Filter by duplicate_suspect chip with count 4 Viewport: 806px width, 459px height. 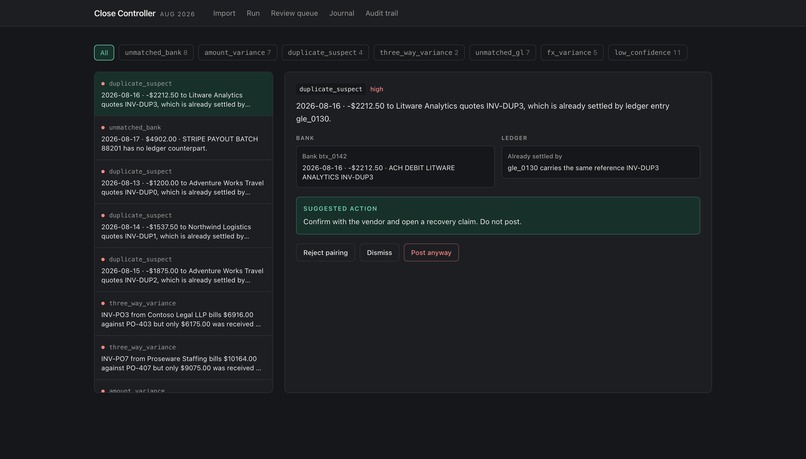(325, 52)
